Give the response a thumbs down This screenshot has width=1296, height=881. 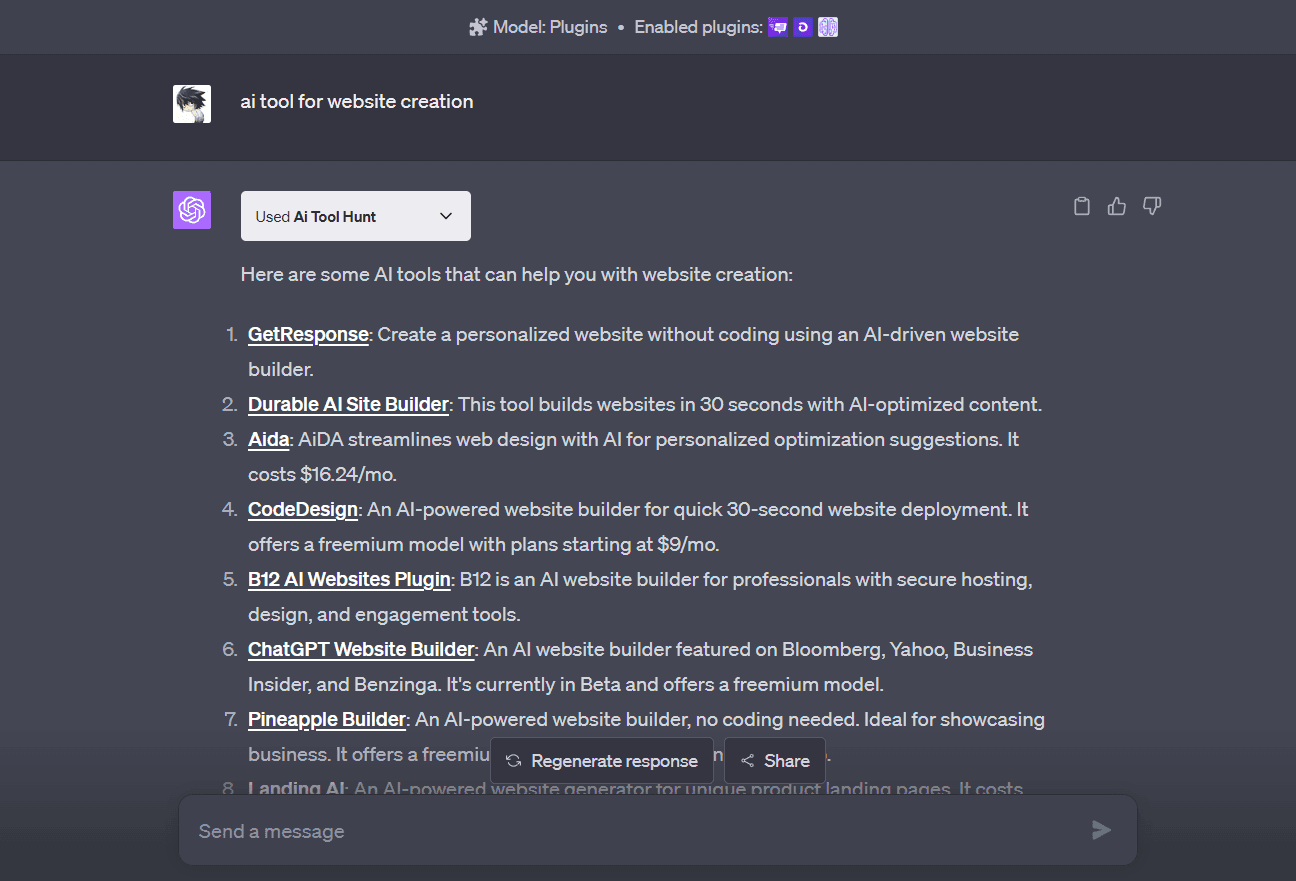[x=1152, y=207]
